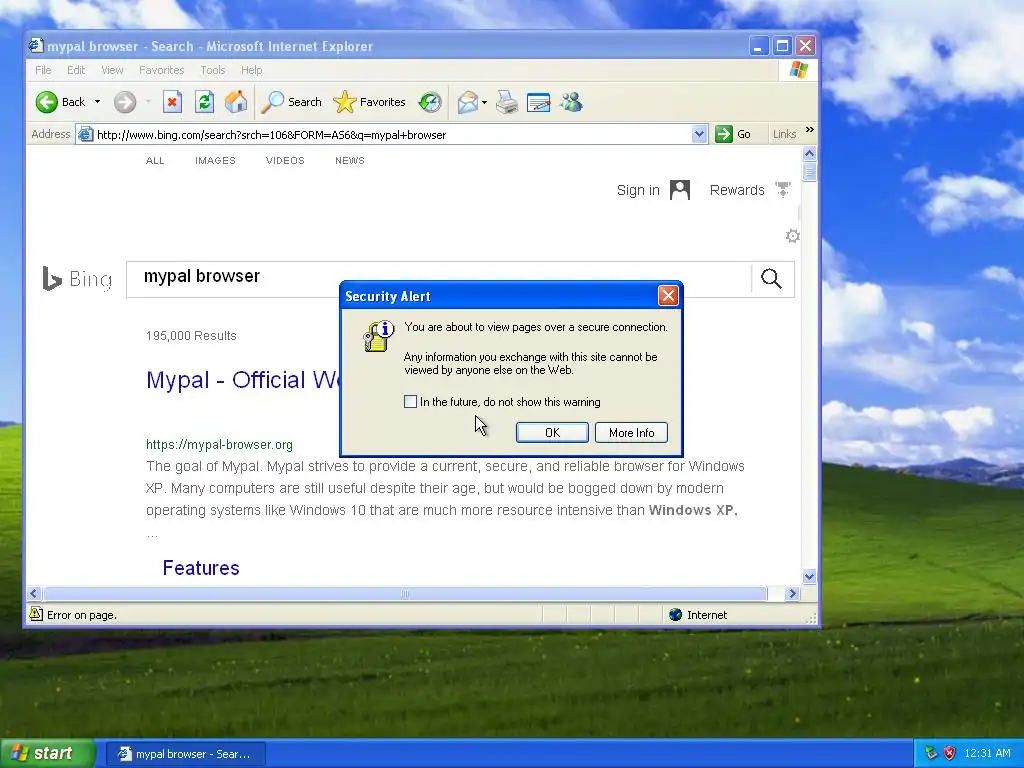Open the address bar URL dropdown

click(699, 135)
